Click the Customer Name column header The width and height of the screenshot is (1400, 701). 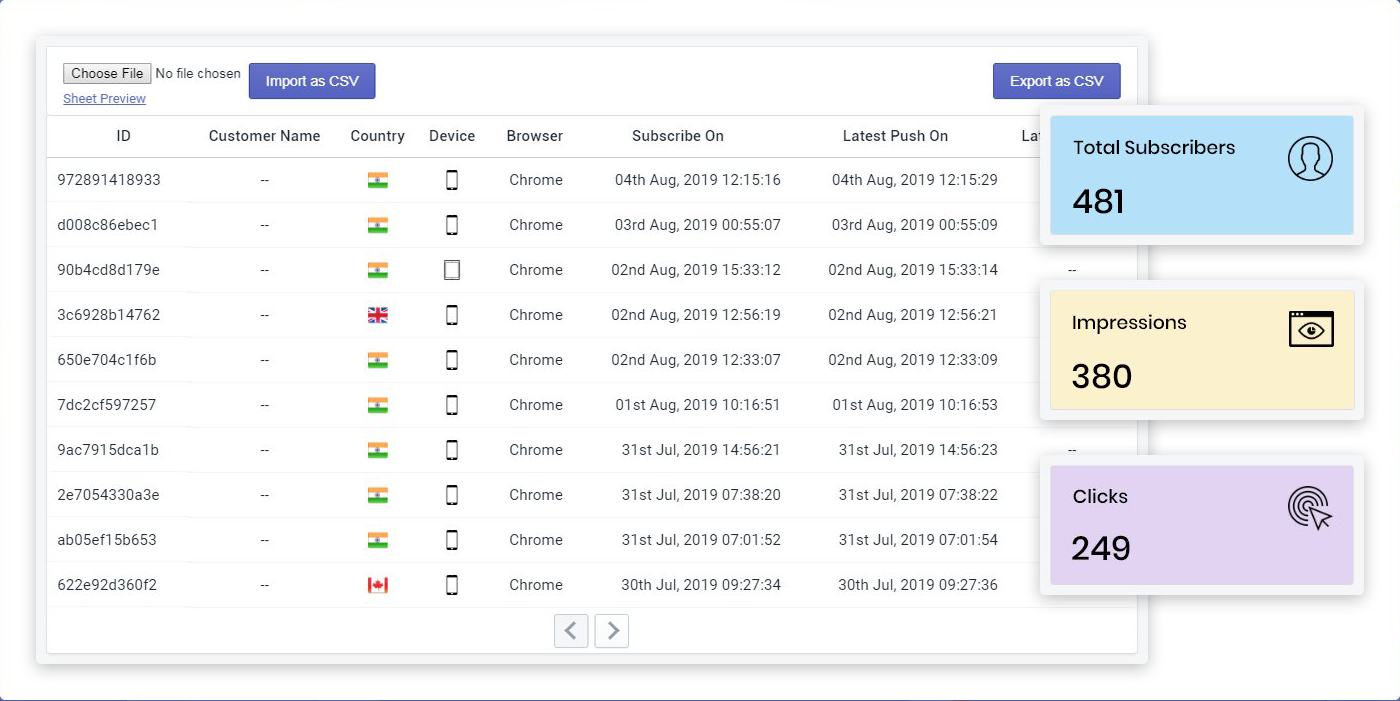(x=264, y=136)
